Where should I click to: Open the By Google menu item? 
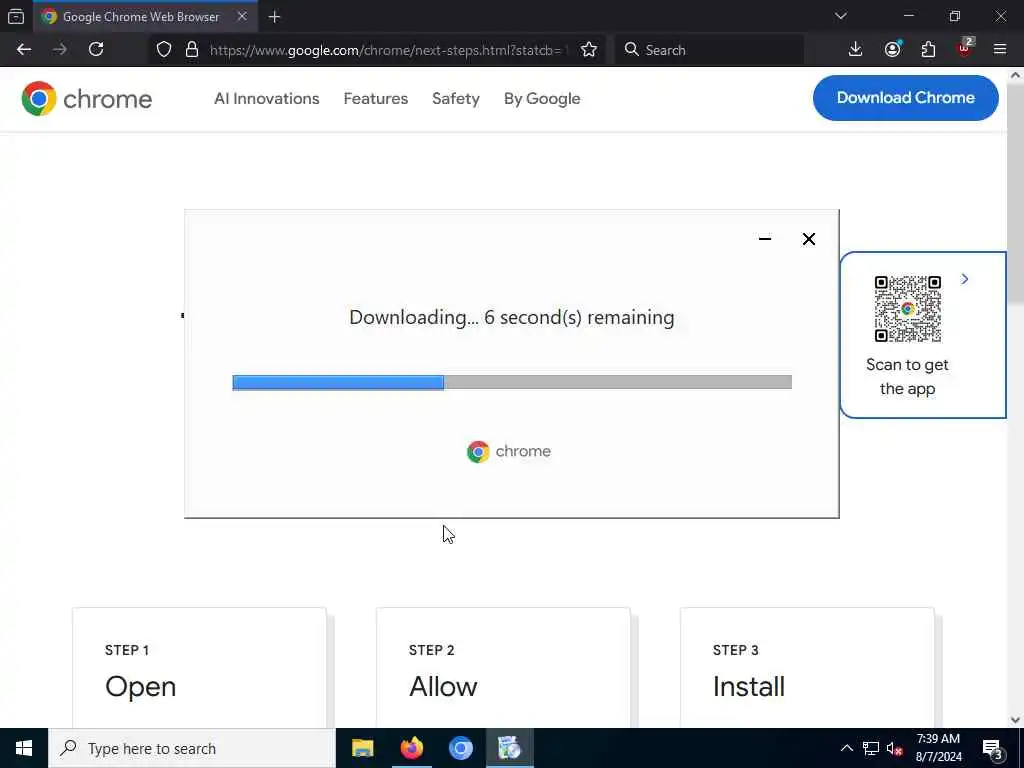pyautogui.click(x=542, y=99)
